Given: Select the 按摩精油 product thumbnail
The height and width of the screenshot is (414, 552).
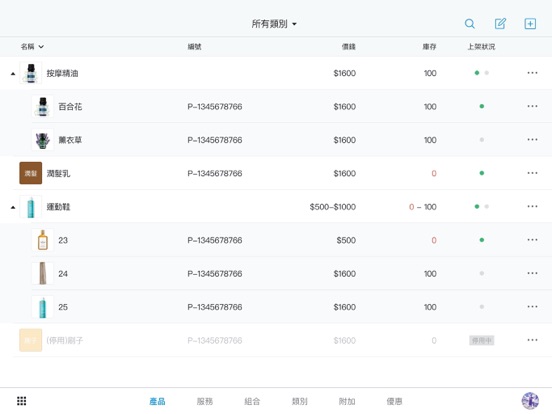Looking at the screenshot, I should click(31, 73).
